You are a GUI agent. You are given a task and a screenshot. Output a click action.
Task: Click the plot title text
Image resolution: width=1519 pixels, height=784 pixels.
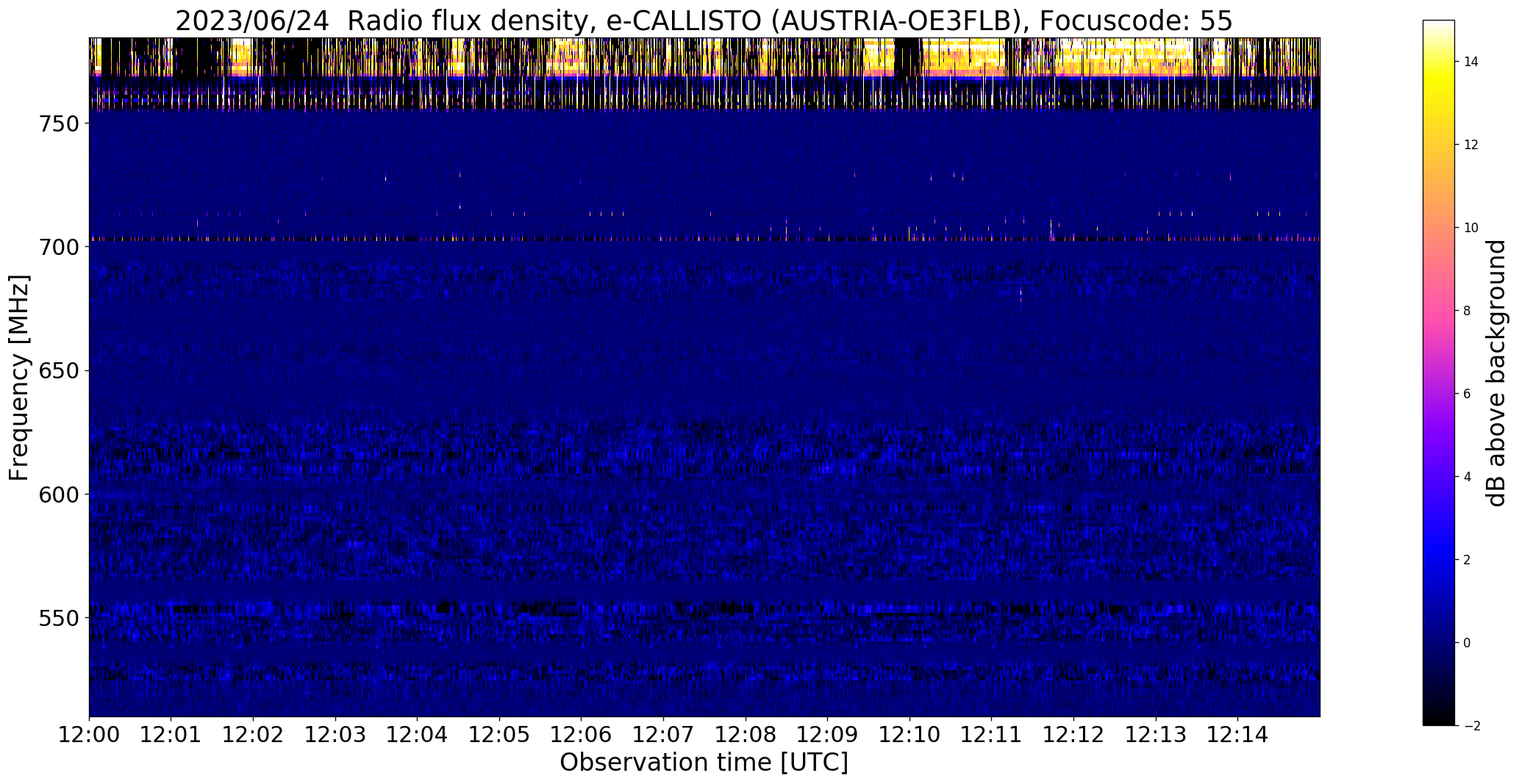(x=704, y=21)
